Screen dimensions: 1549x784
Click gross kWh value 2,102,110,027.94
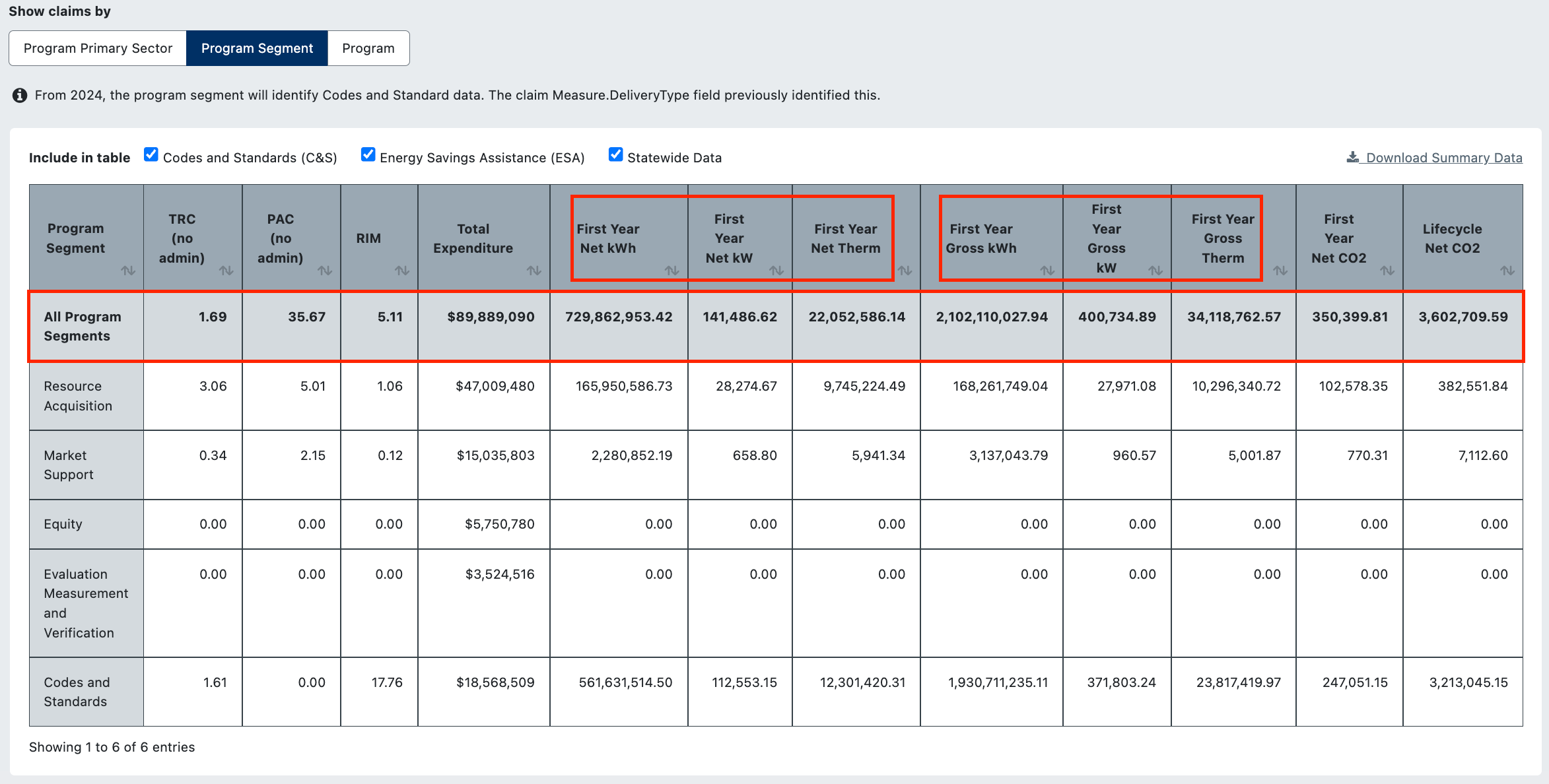tap(992, 317)
